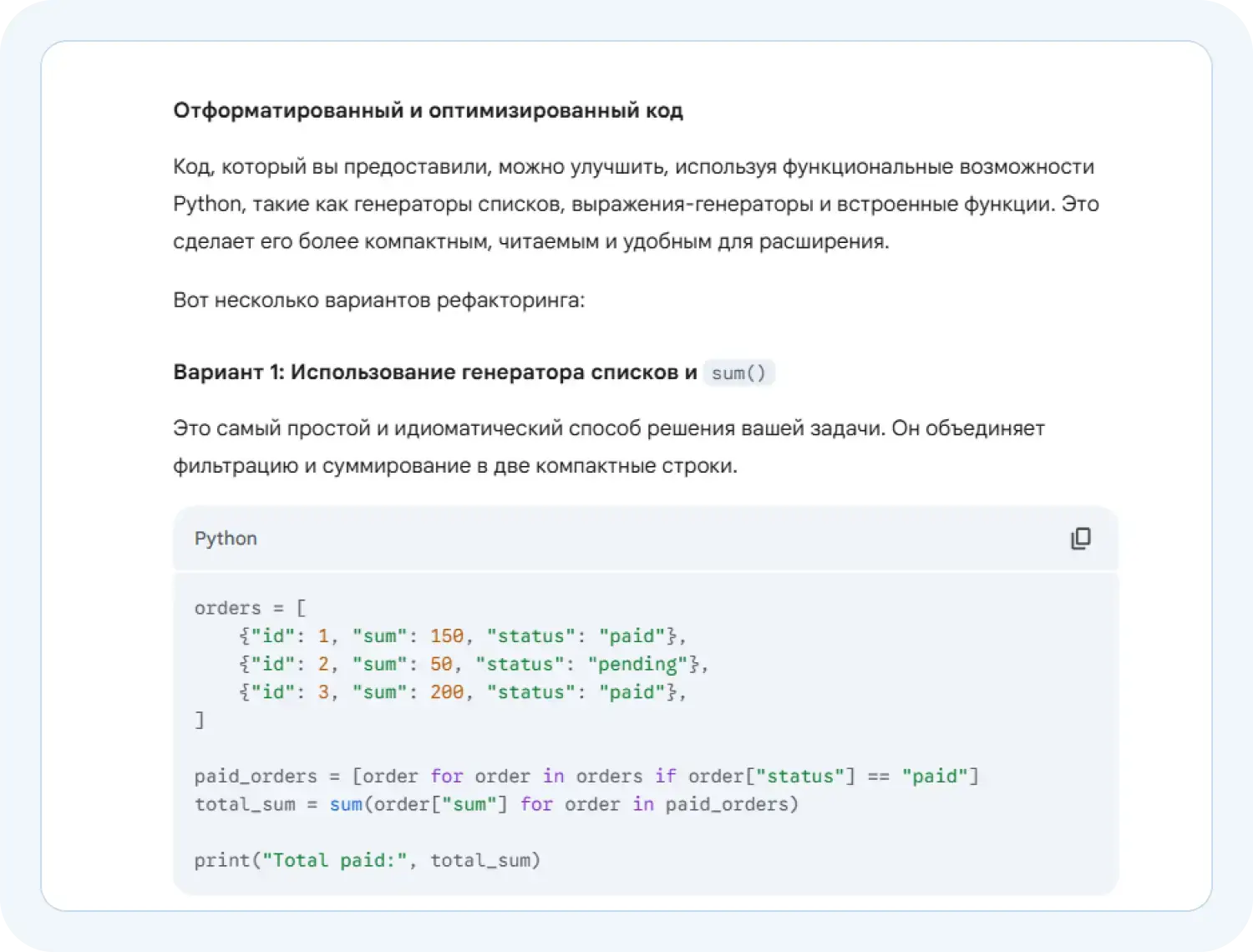Click the paragraph starting with Код, который вы предоставили
The height and width of the screenshot is (952, 1253).
coord(635,203)
